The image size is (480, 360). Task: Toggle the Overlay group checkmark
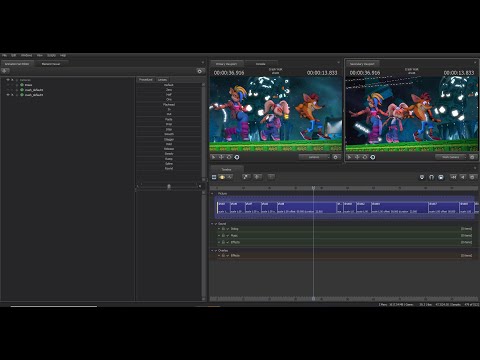(216, 251)
